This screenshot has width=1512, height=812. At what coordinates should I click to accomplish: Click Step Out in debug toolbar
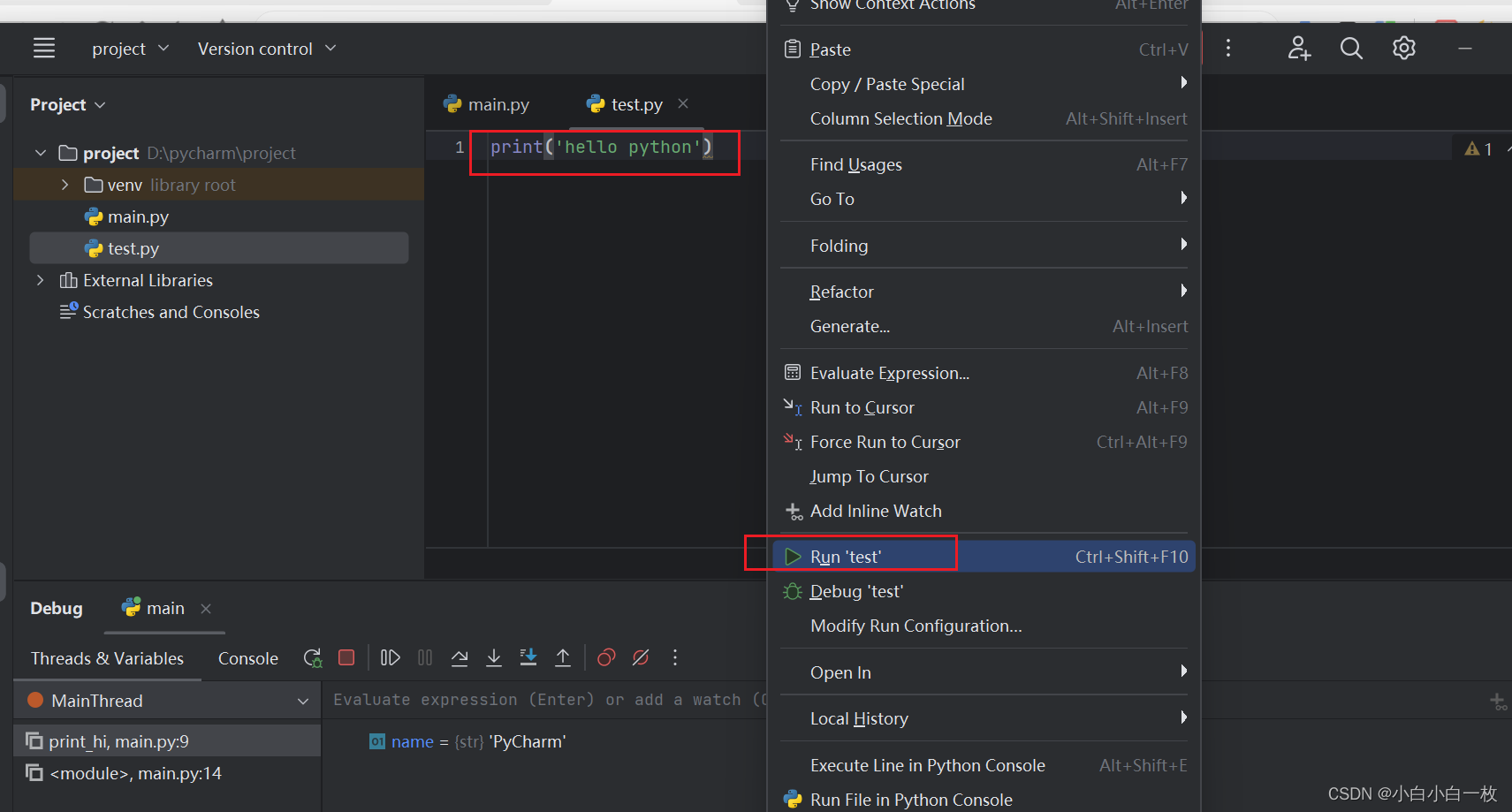point(563,657)
